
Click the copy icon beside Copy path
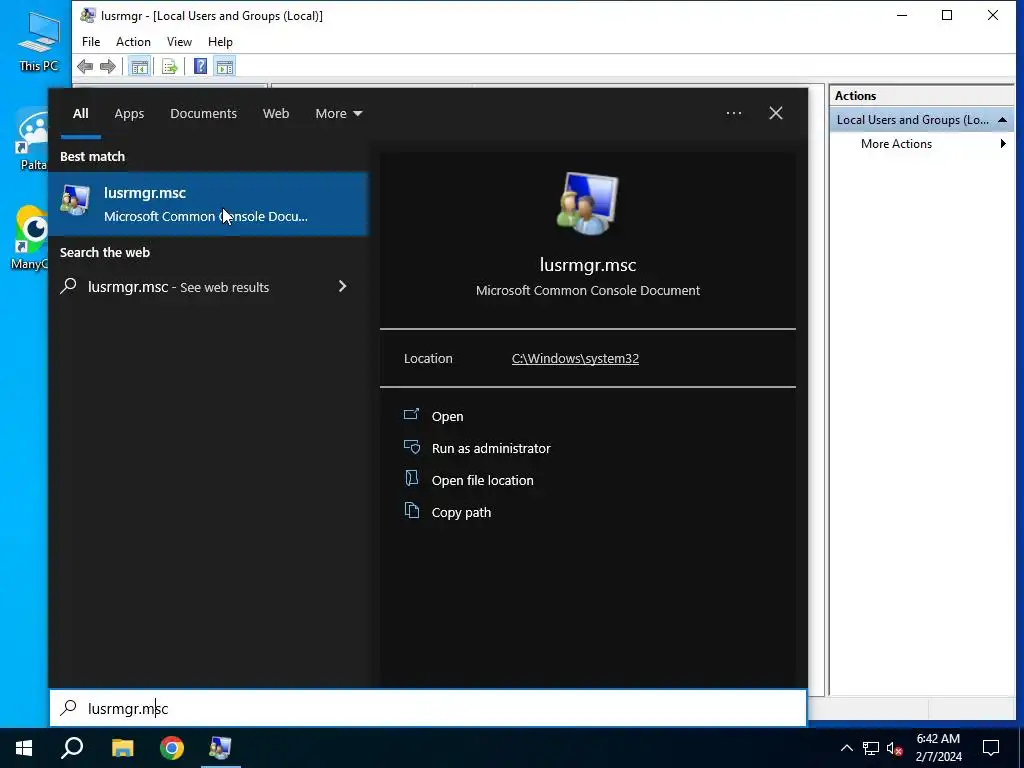[x=411, y=511]
